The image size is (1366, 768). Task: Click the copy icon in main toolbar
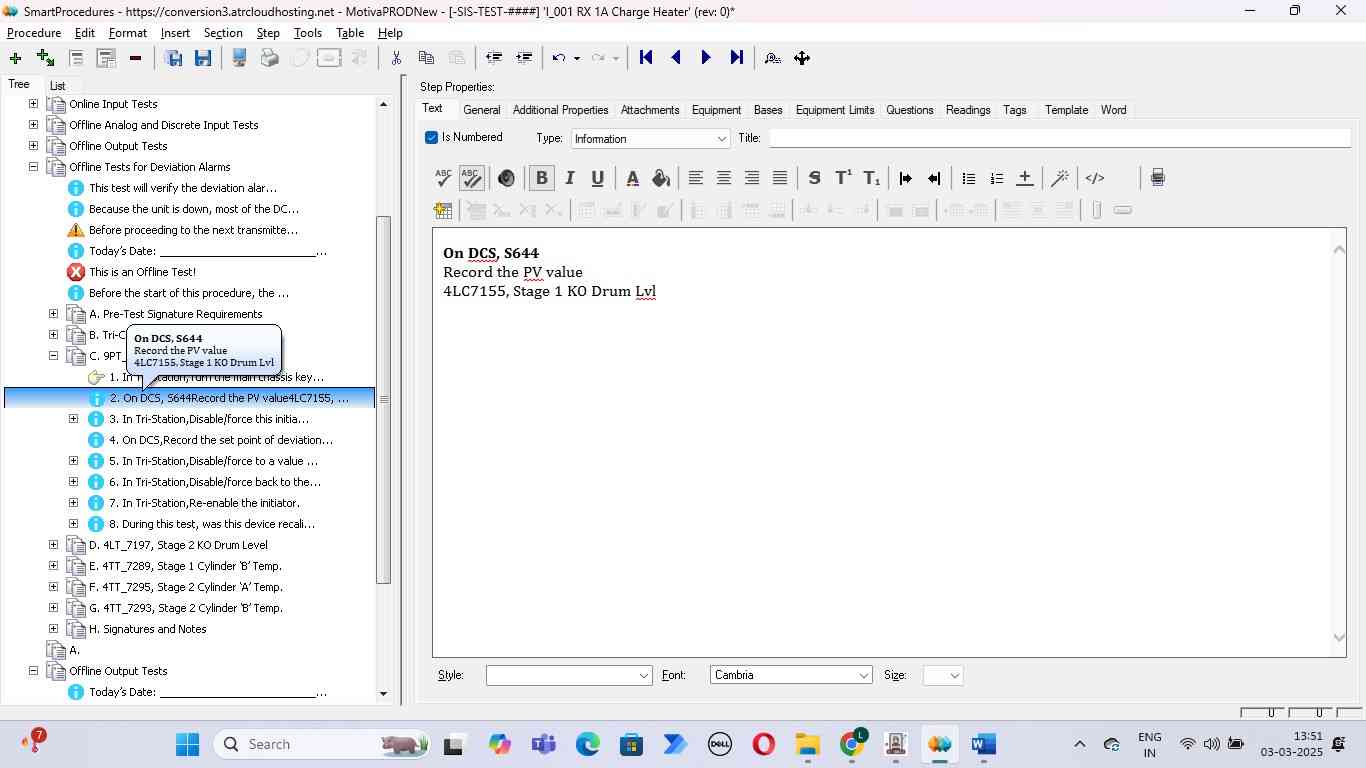(426, 58)
